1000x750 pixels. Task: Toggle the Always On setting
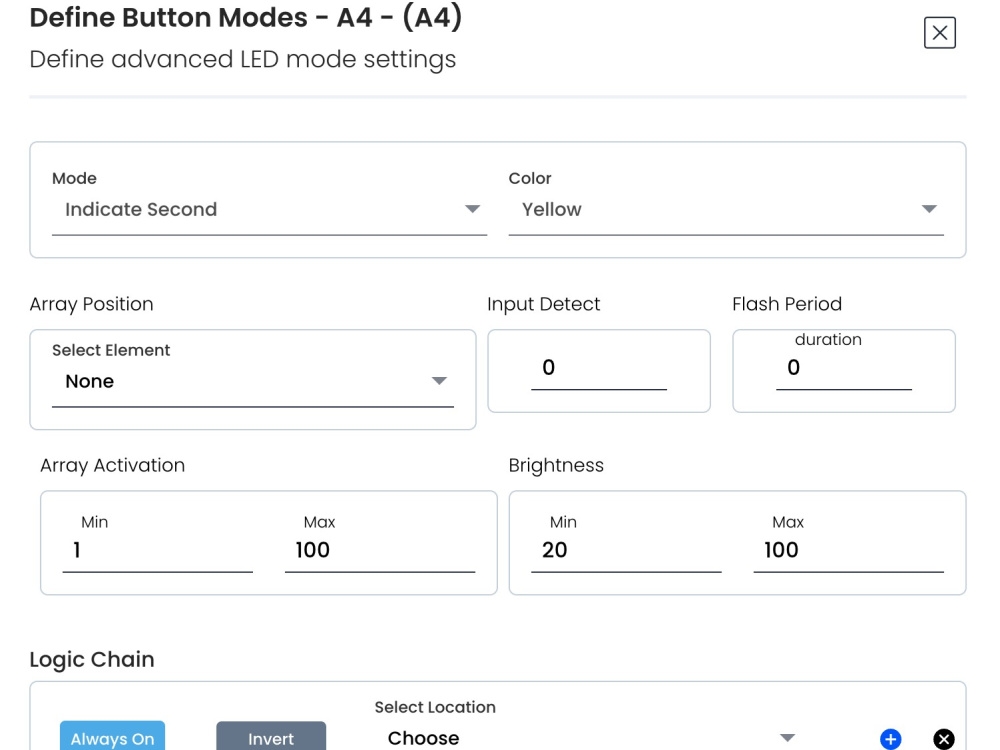click(112, 738)
